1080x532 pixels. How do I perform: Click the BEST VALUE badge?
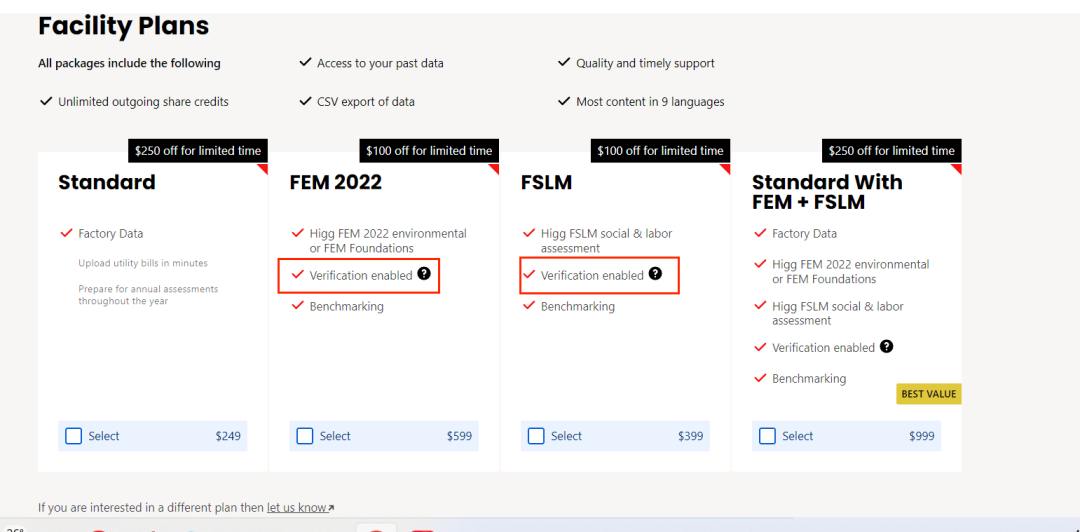coord(928,394)
